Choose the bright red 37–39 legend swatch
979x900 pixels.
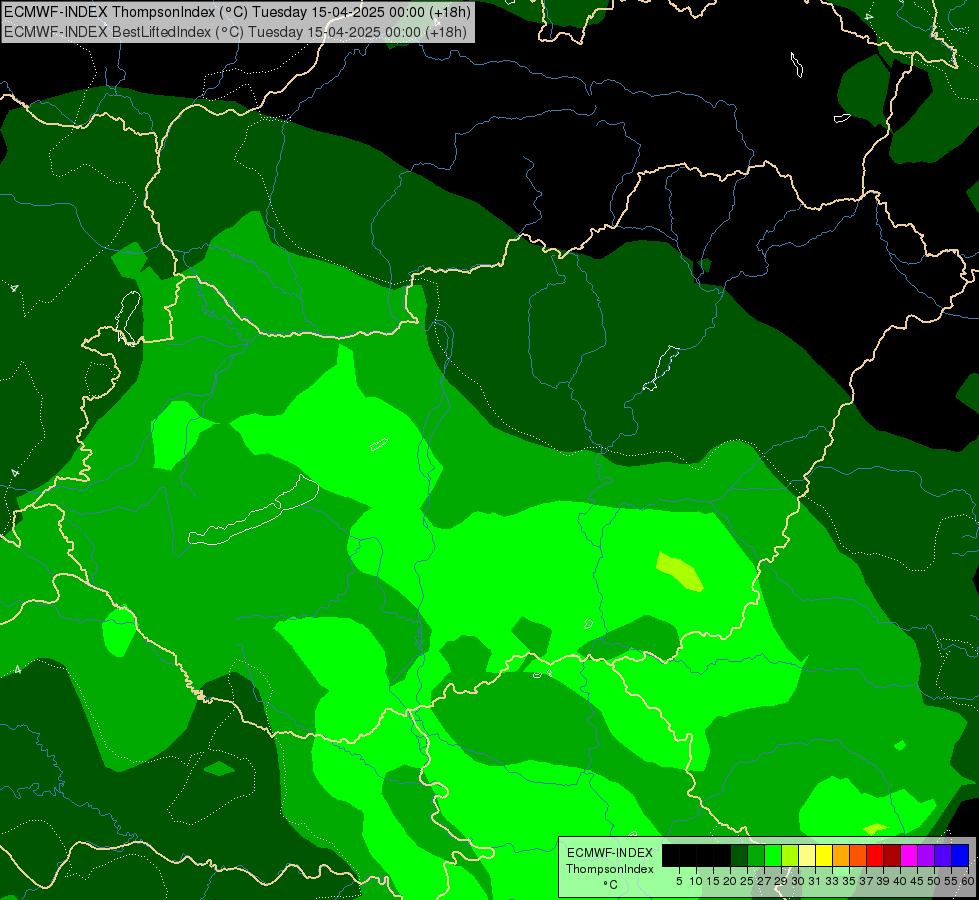[875, 855]
